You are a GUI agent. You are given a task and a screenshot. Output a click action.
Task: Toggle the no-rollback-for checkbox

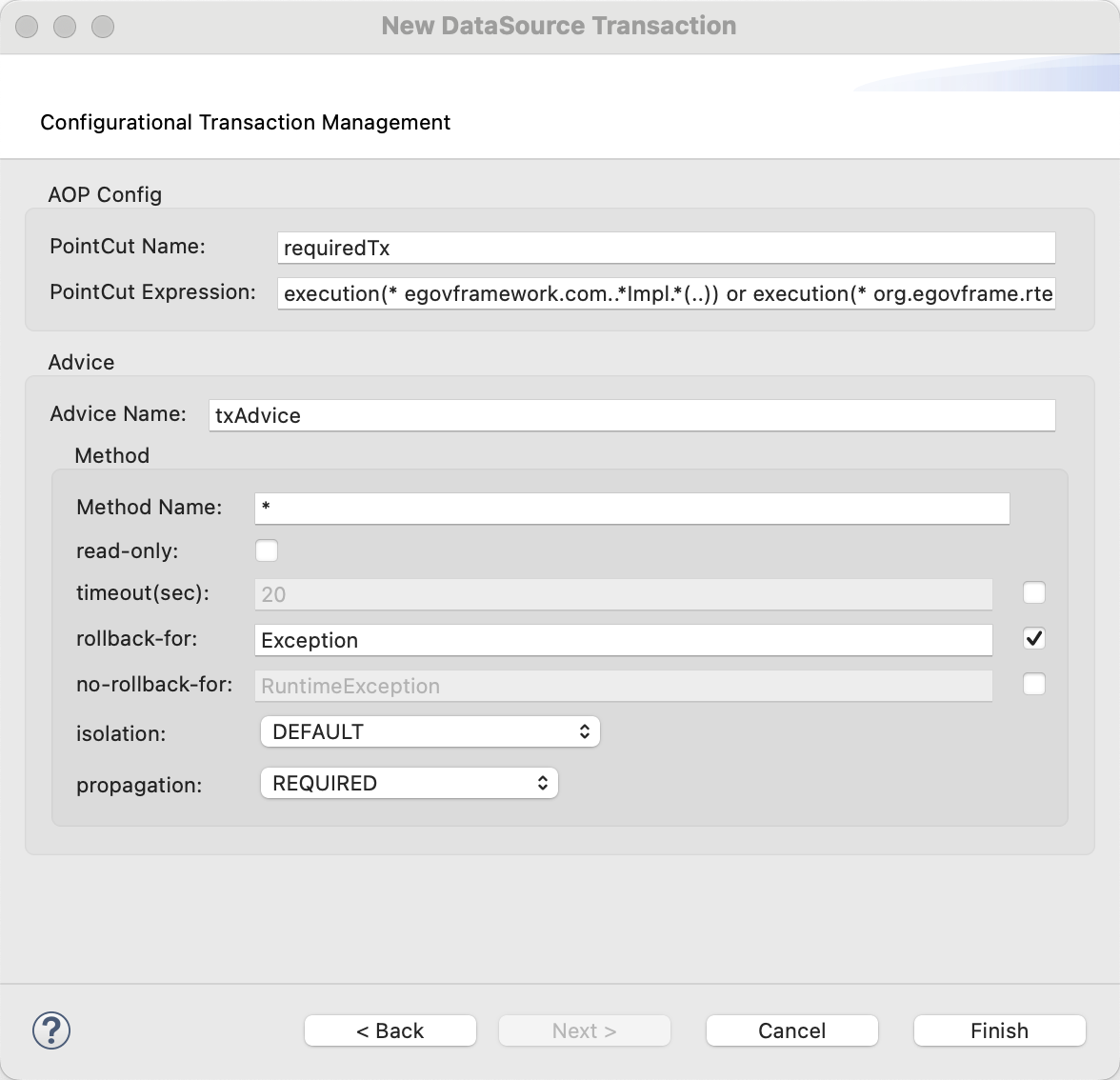point(1033,684)
